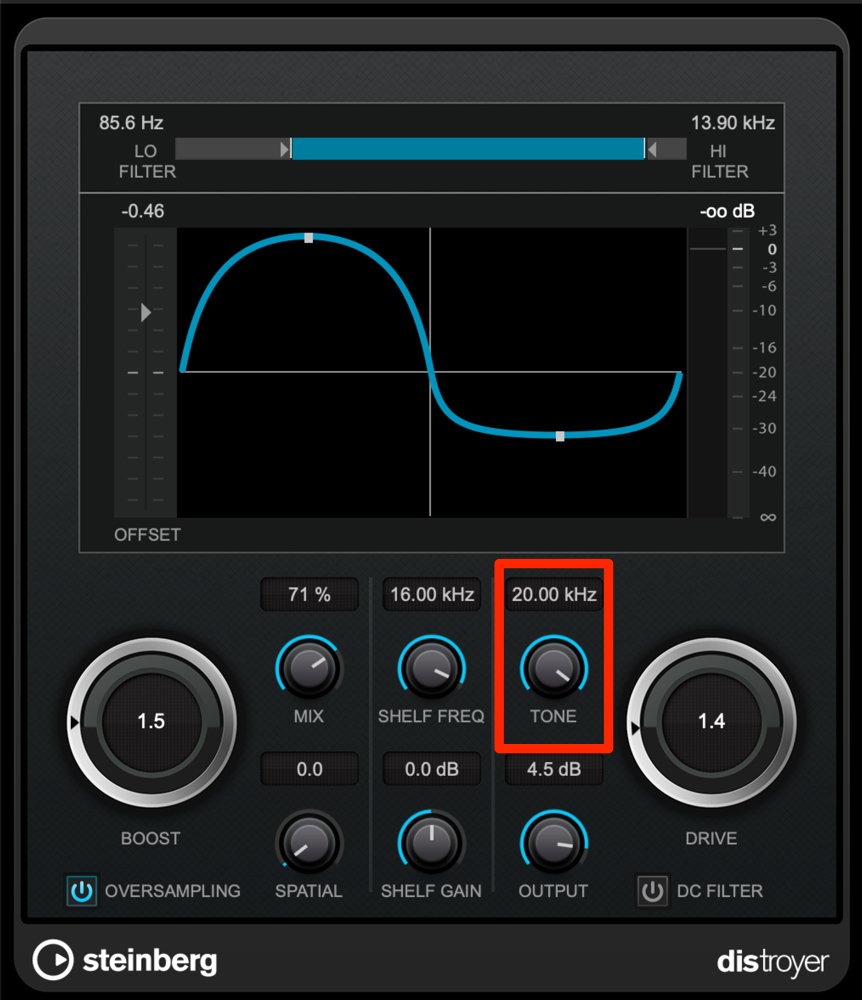The height and width of the screenshot is (1000, 862).
Task: Select the 4.5 dB Output value field
Action: (554, 768)
